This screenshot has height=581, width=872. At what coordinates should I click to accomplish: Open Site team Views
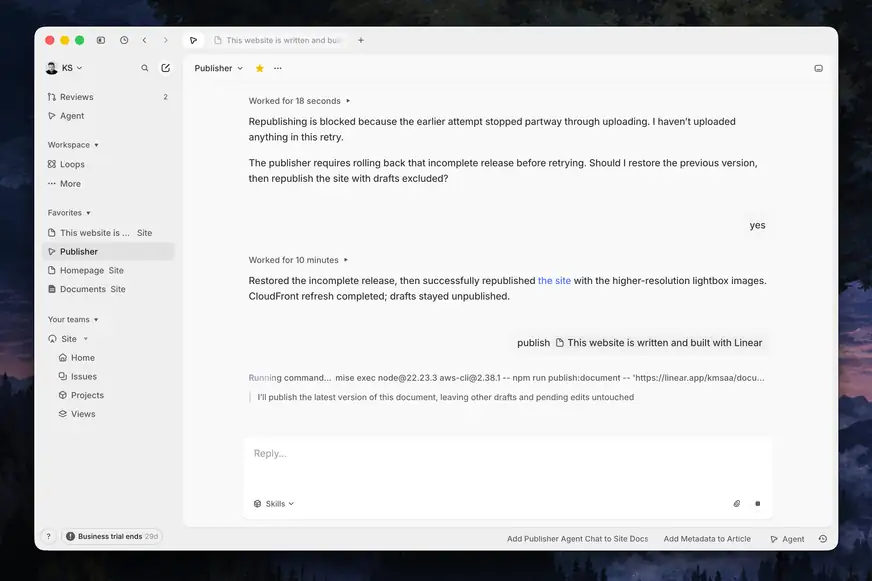pos(108,414)
